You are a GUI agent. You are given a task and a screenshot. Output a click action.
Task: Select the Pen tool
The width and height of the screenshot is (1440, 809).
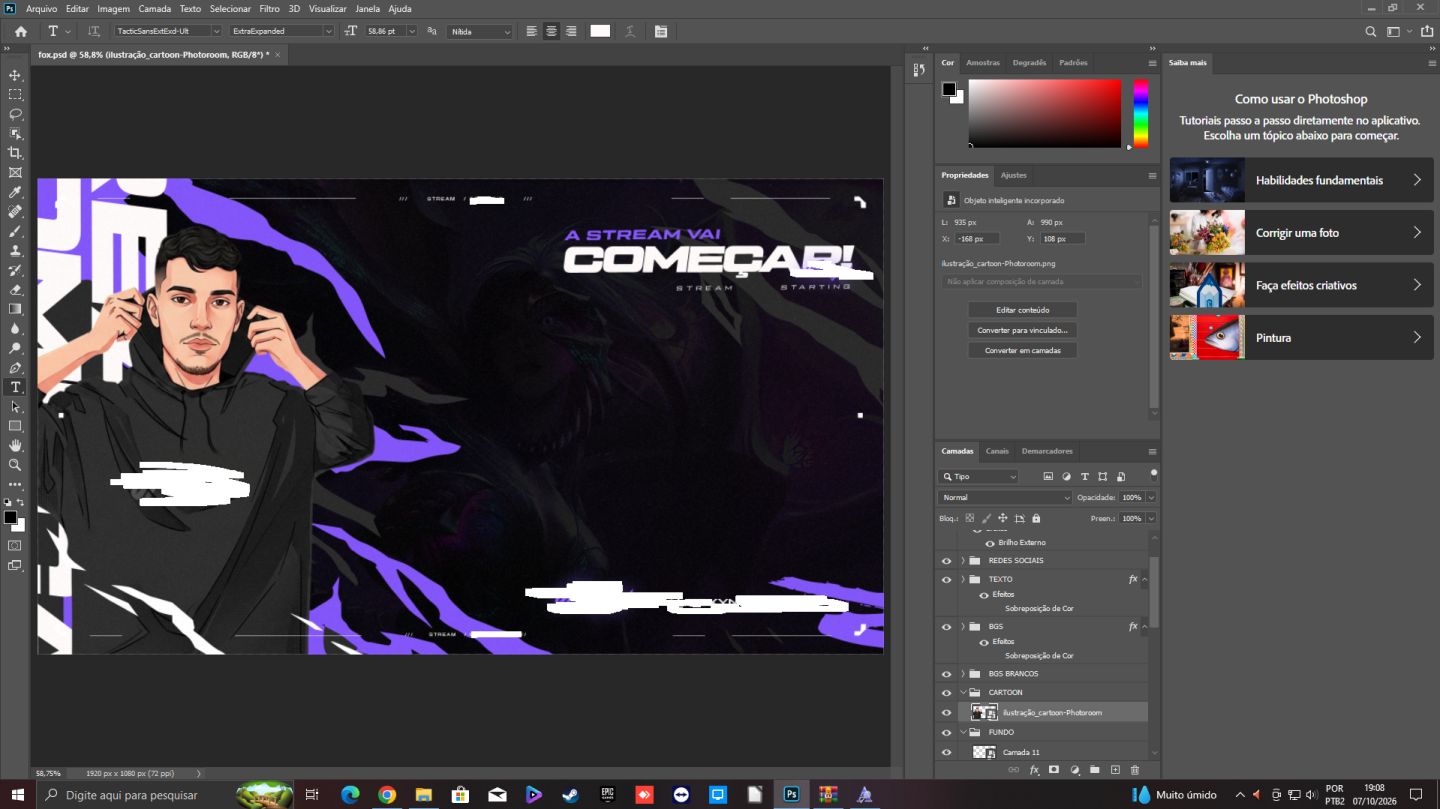point(15,368)
